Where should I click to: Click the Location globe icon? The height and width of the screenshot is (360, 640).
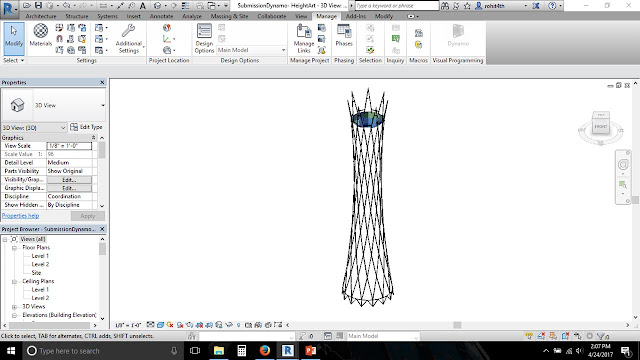coord(167,28)
